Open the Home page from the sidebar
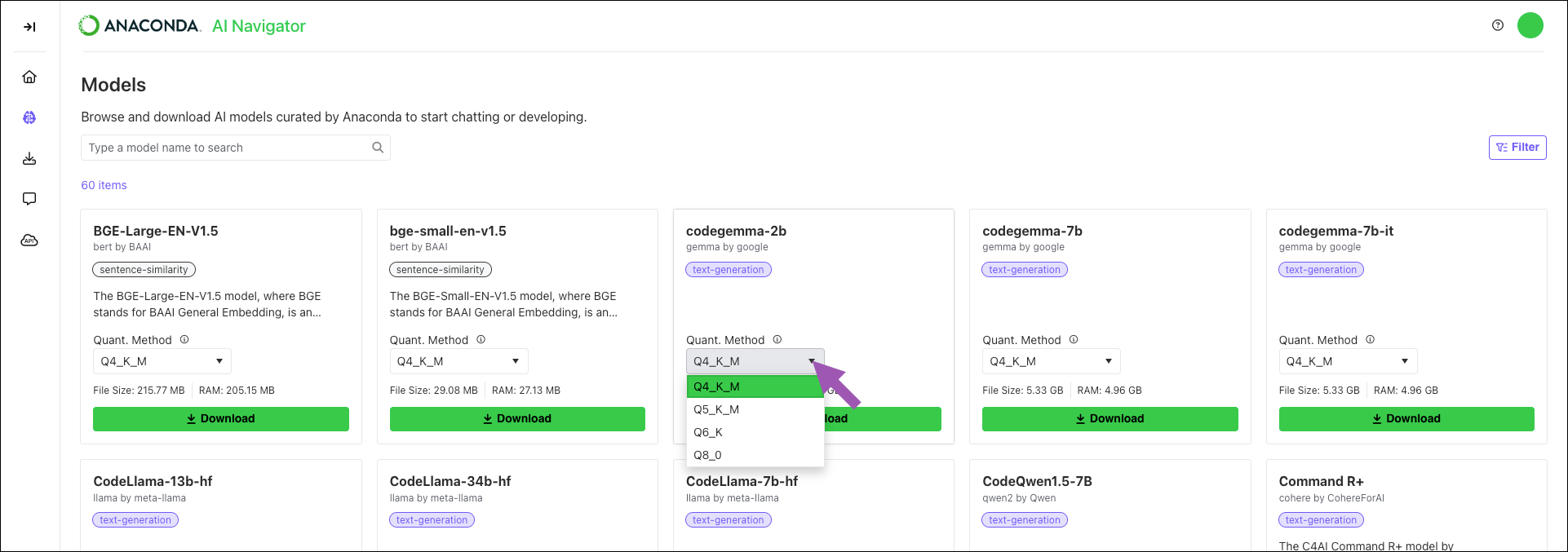 coord(29,77)
